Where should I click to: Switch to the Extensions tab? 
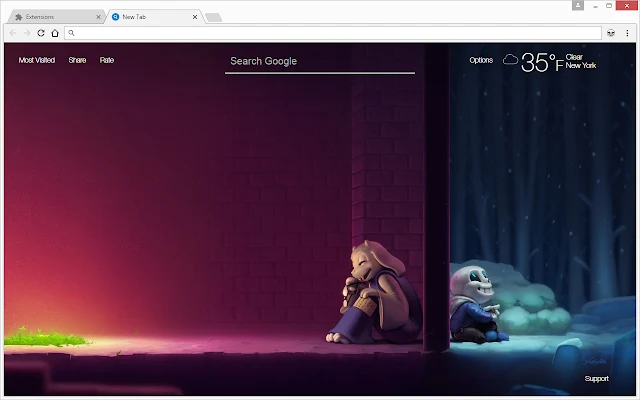click(56, 17)
